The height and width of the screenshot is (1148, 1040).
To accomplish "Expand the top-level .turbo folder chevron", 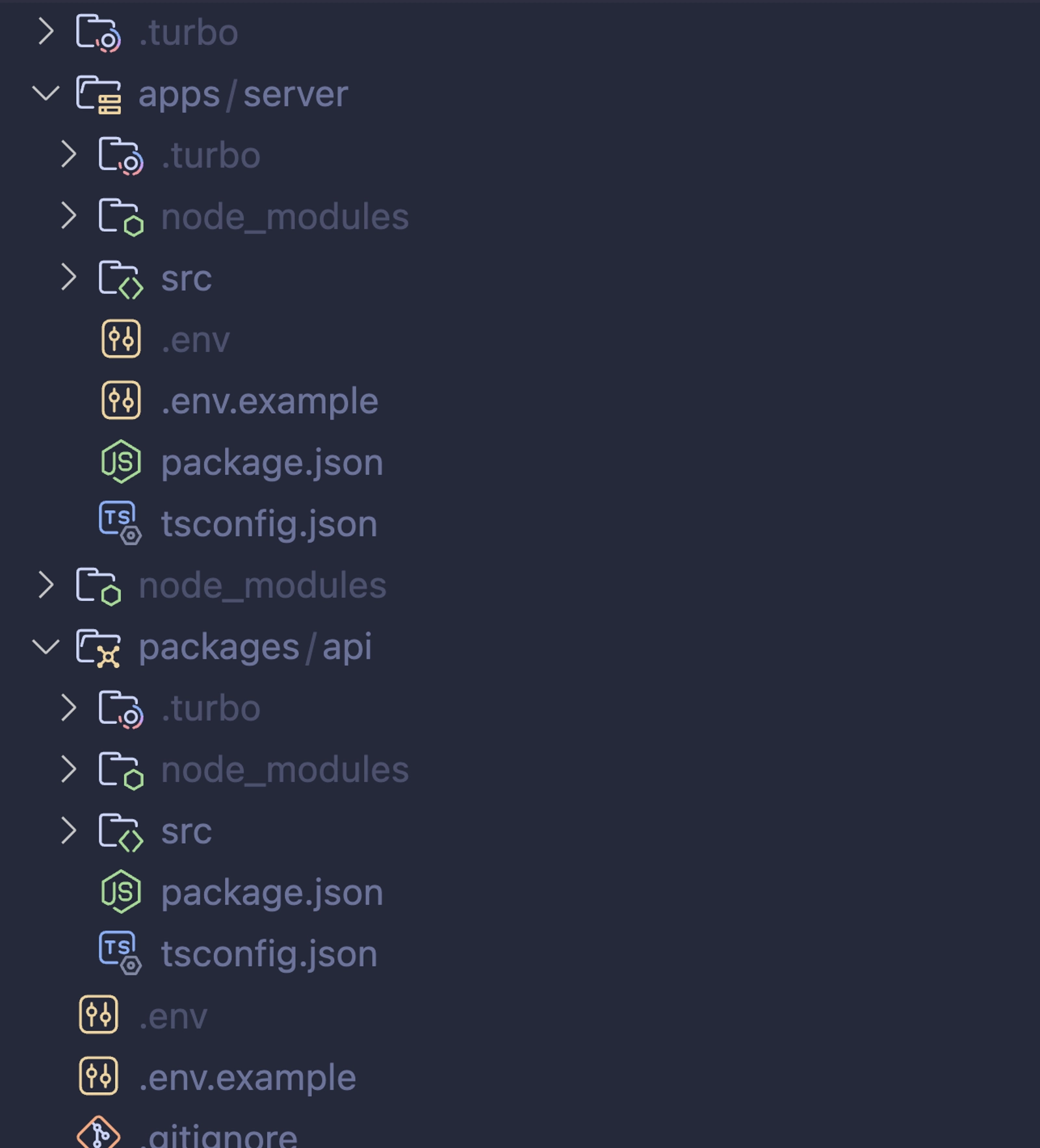I will (45, 31).
